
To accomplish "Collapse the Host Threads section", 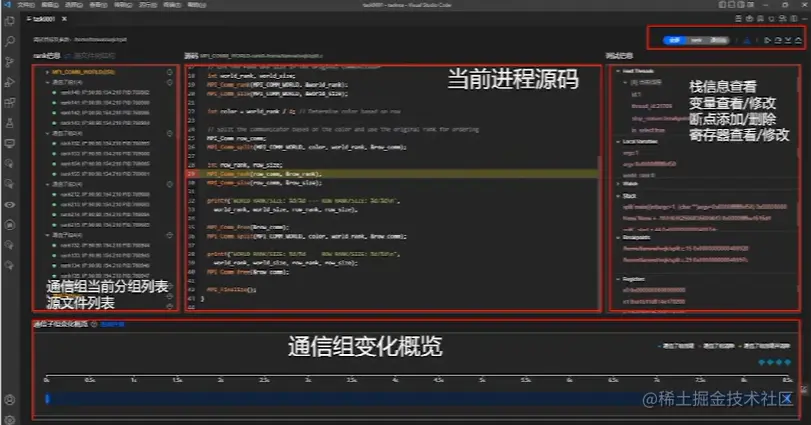I will coord(618,71).
